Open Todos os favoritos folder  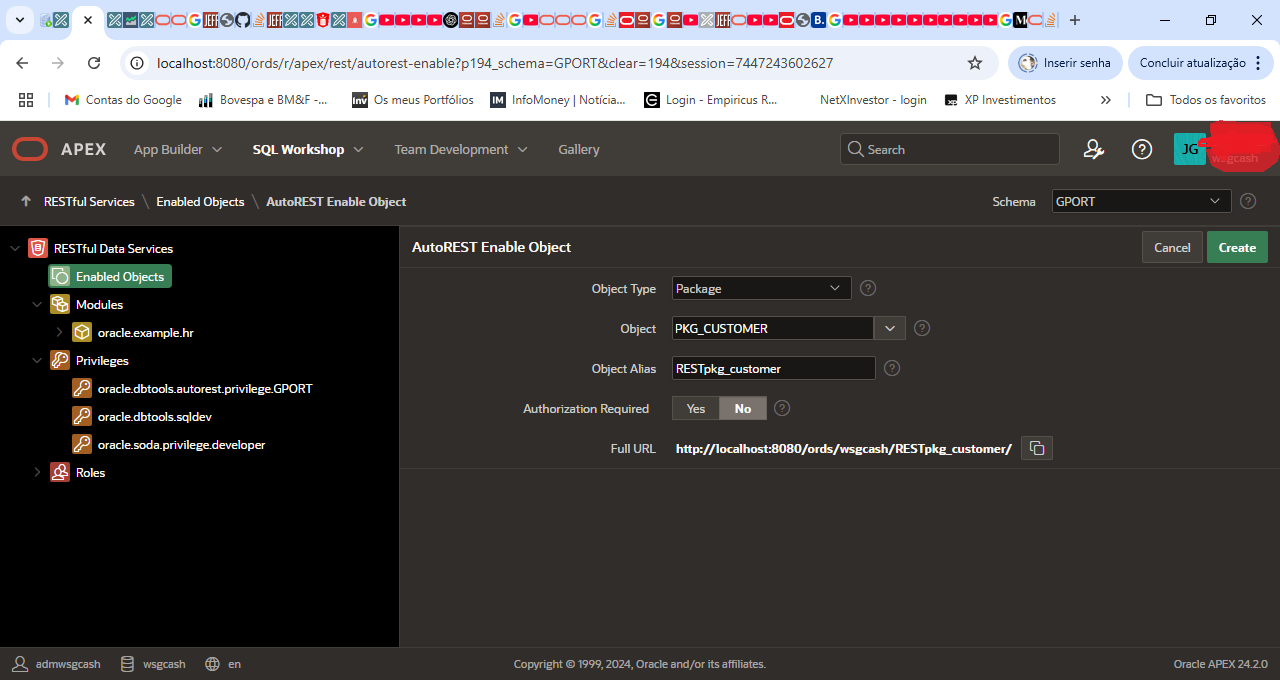(x=1206, y=100)
